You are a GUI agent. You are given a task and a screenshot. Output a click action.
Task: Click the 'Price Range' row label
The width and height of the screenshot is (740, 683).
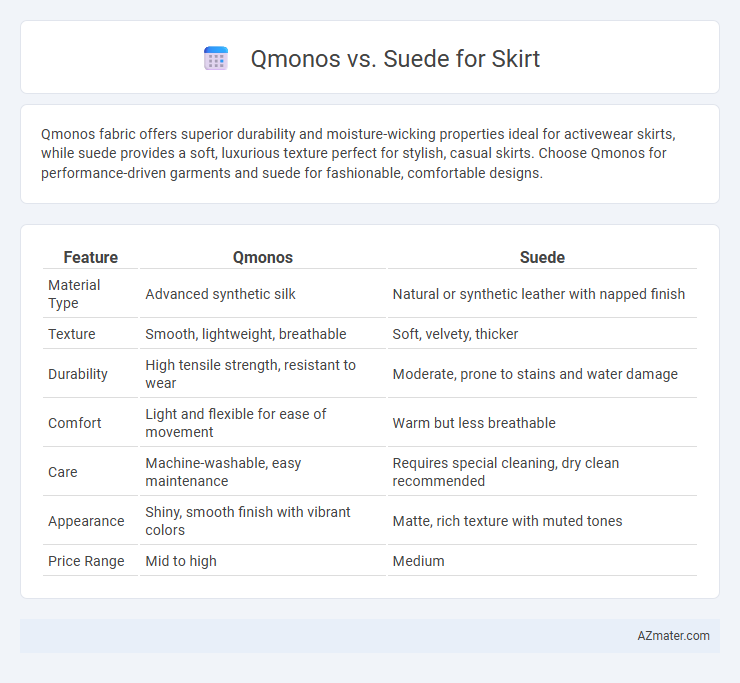coord(86,561)
